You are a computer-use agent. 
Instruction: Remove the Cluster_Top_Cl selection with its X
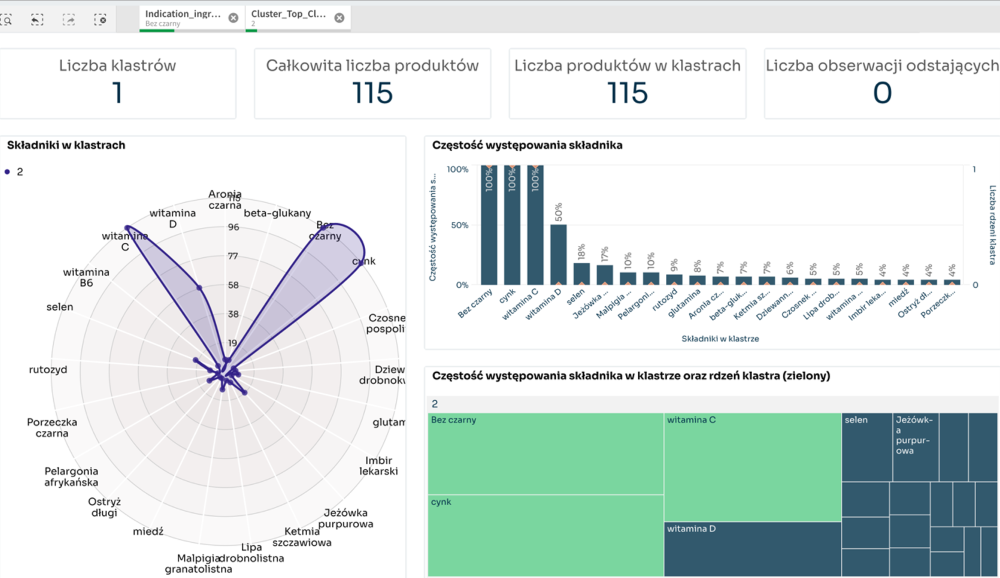pos(339,18)
